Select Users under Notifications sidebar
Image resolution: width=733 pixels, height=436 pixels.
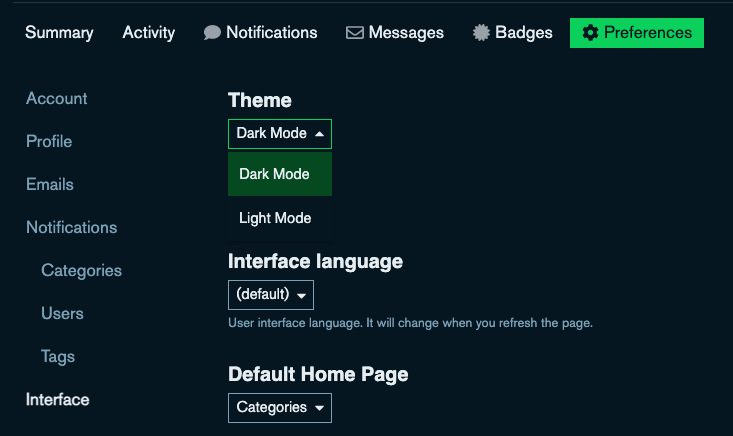[x=62, y=314]
